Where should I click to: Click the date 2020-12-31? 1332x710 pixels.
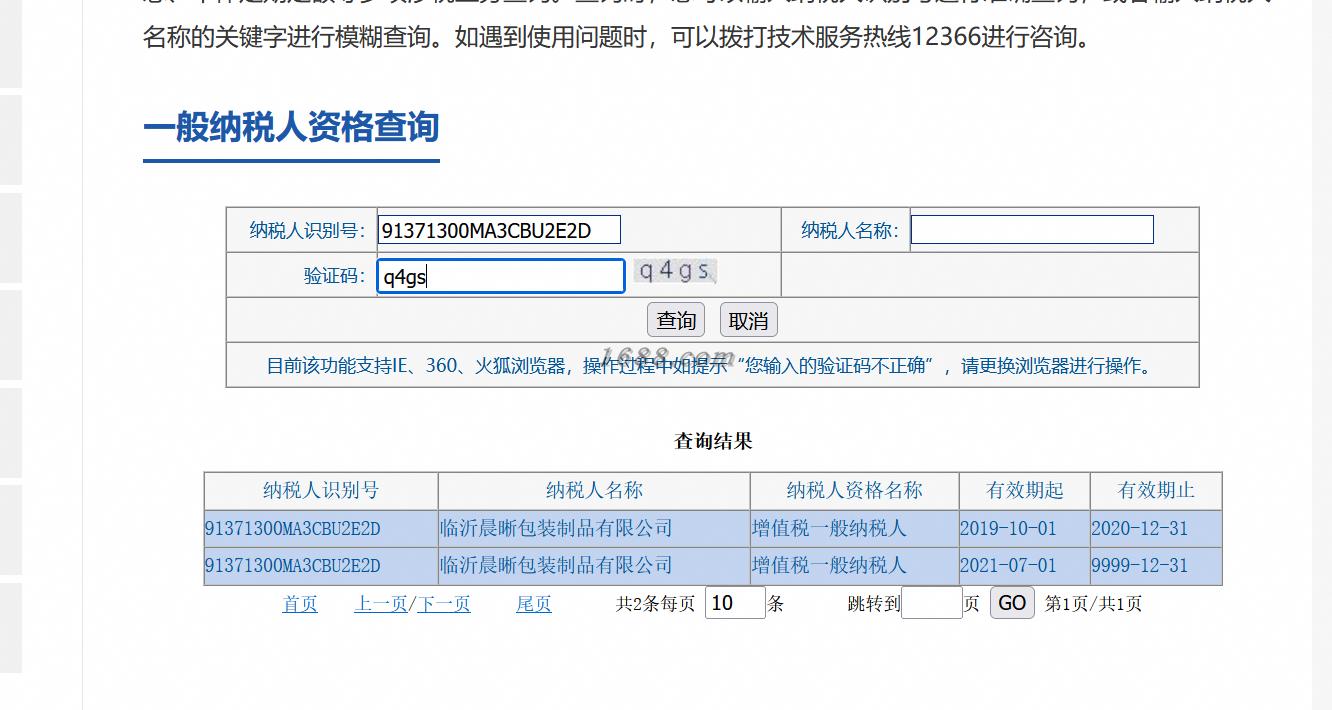(x=1140, y=528)
